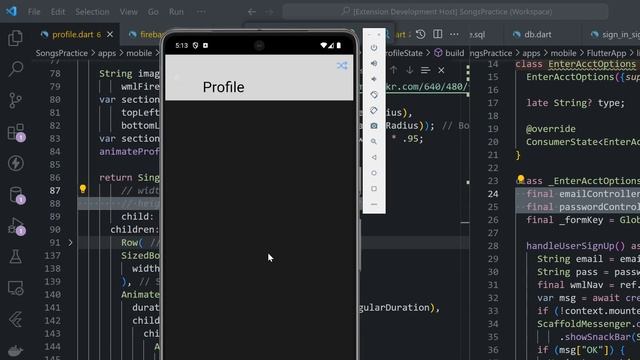
Task: Open emulator extended controls (more)
Action: click(374, 204)
